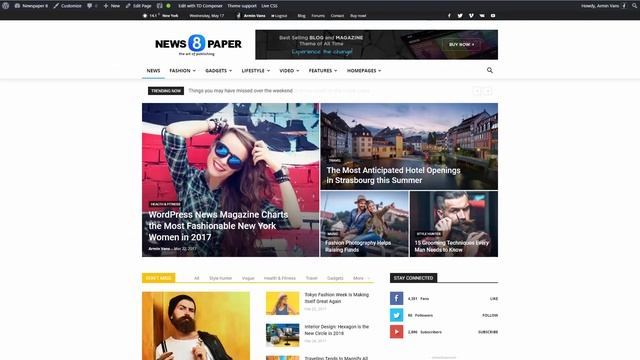The width and height of the screenshot is (640, 360).
Task: Open Live CSS link
Action: pyautogui.click(x=269, y=6)
